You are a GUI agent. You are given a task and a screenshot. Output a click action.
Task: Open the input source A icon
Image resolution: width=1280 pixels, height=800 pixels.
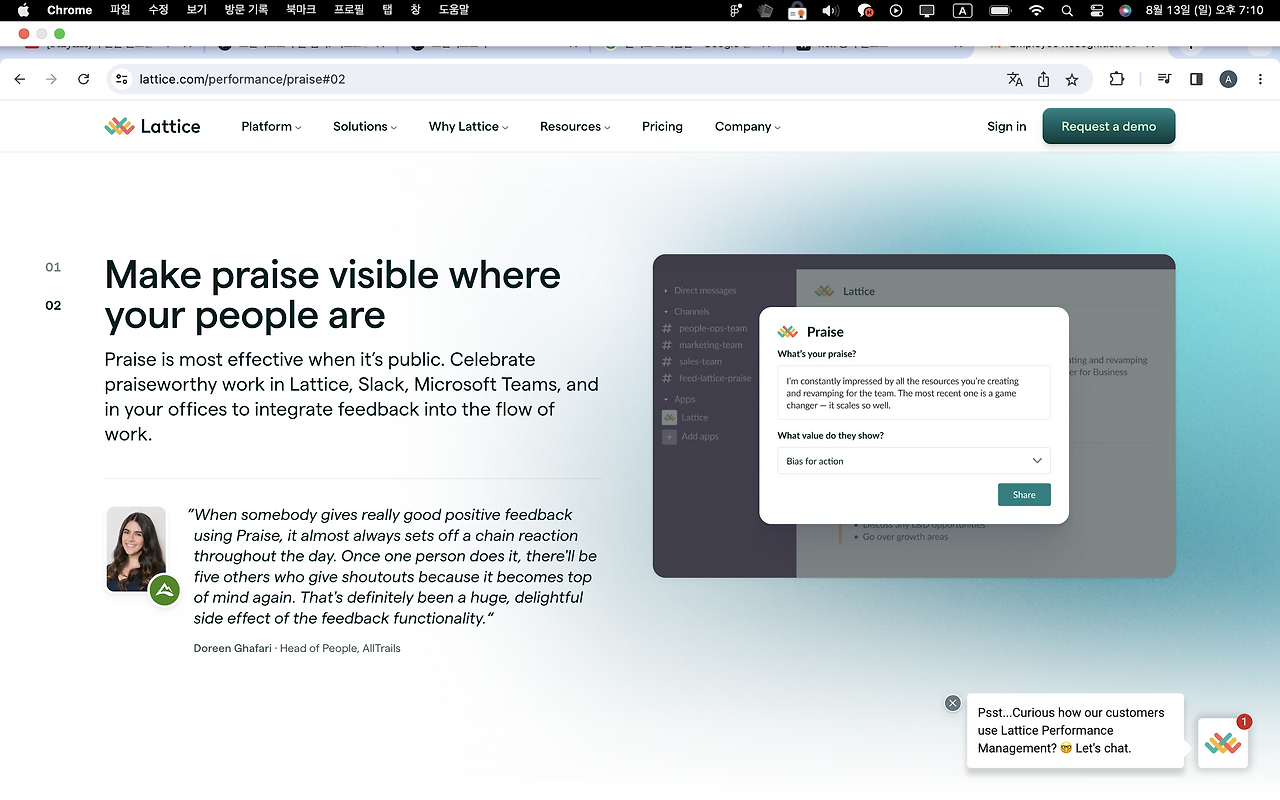(x=962, y=10)
